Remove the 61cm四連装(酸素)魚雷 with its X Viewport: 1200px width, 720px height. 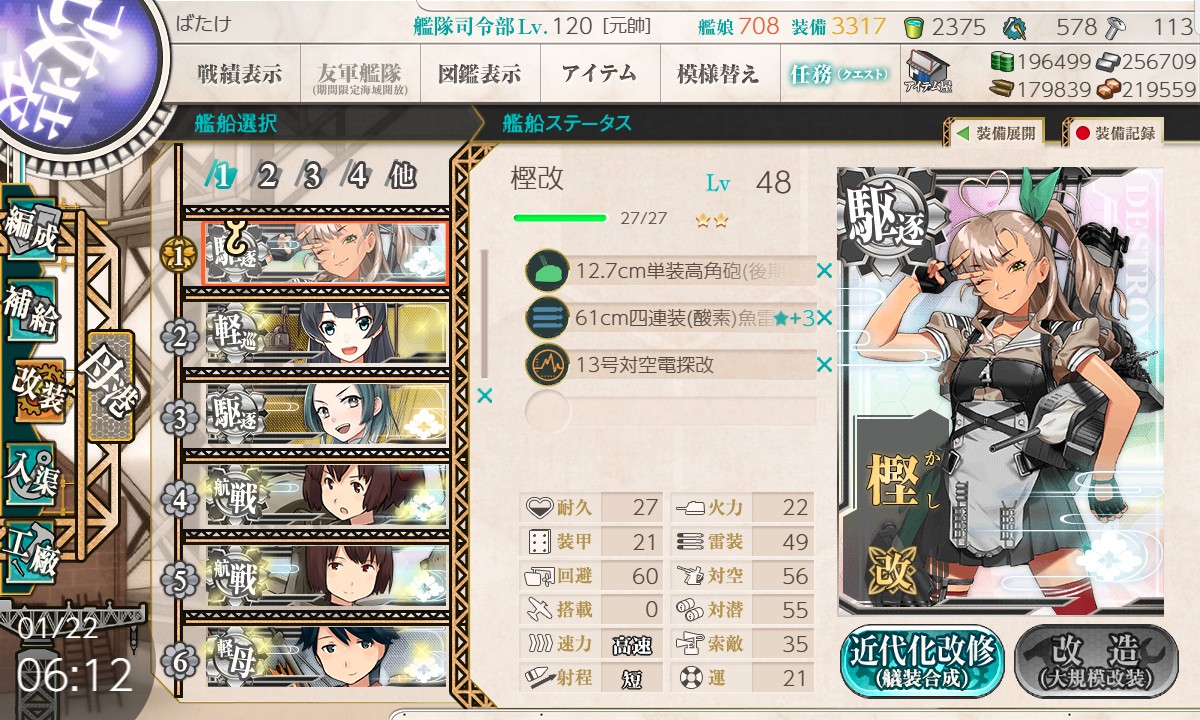824,318
